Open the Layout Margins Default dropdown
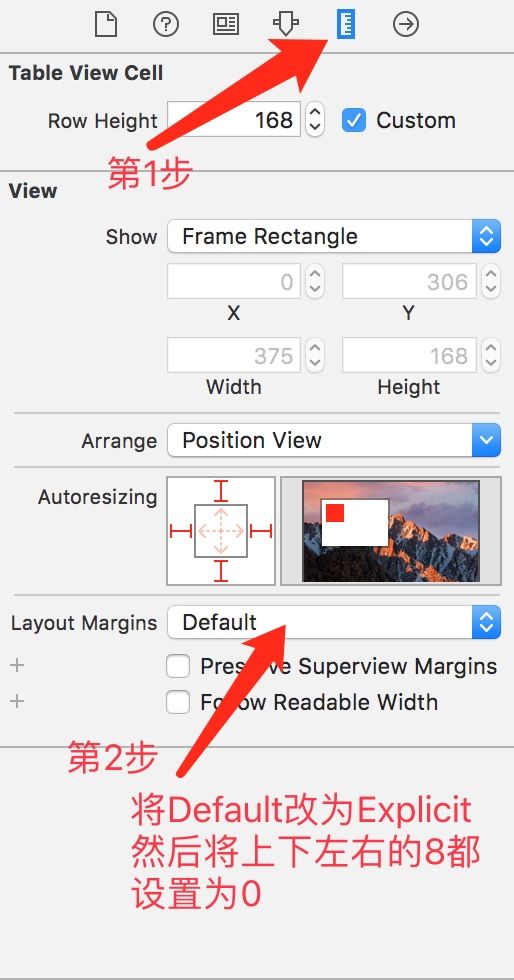Image resolution: width=514 pixels, height=980 pixels. 334,622
